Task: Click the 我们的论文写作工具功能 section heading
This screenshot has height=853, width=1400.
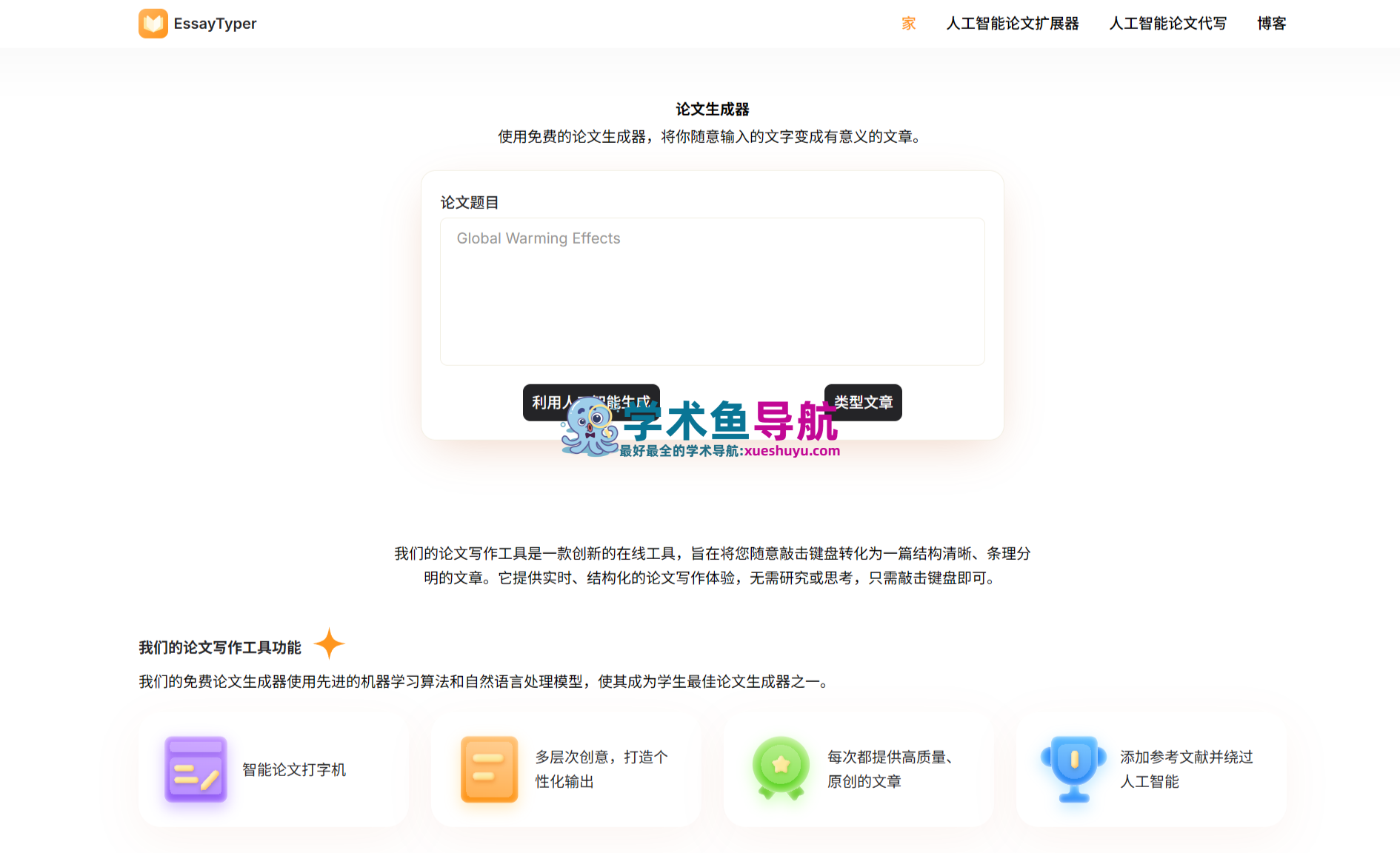Action: (x=220, y=648)
